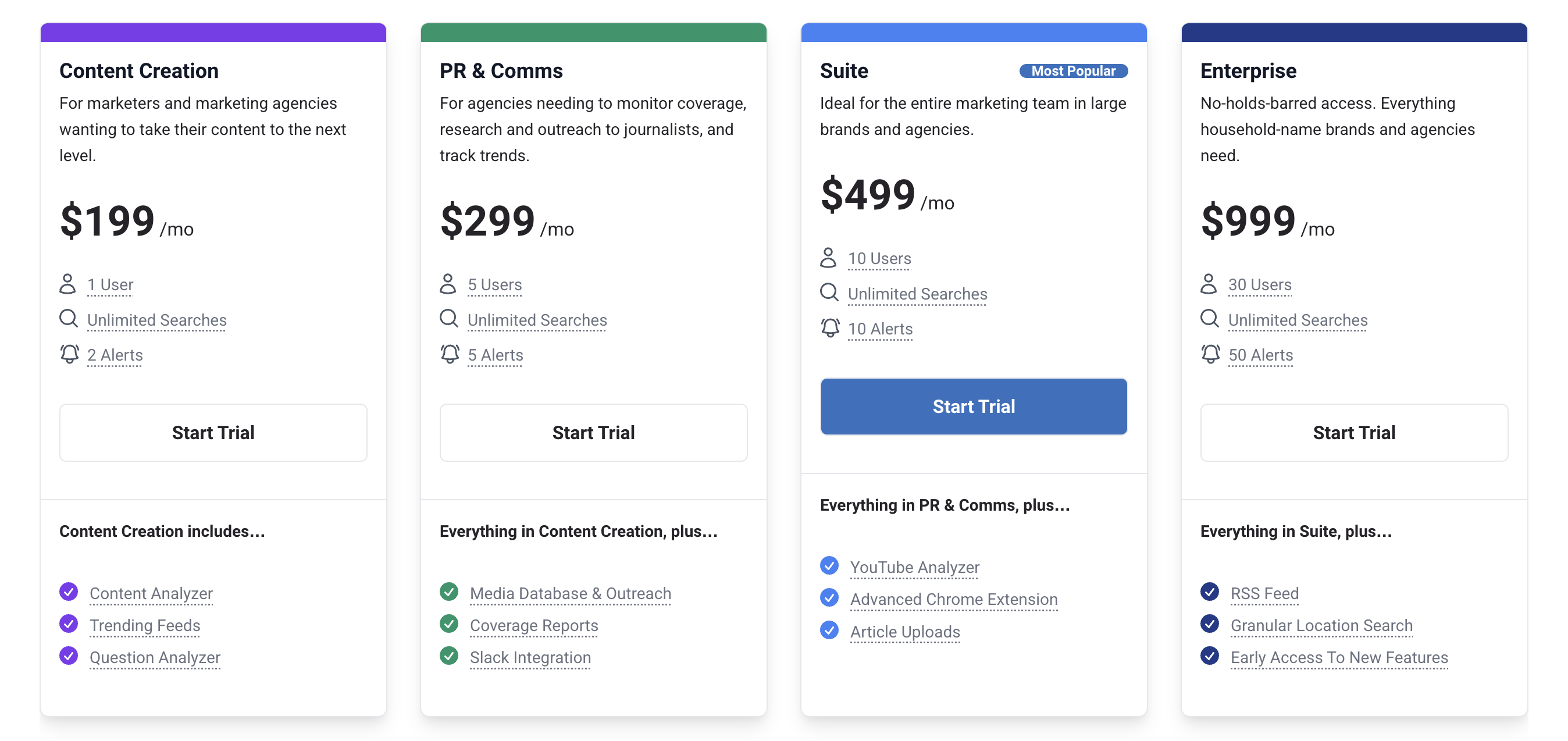This screenshot has height=741, width=1568.
Task: Click the Advanced Chrome Extension link
Action: tap(954, 599)
